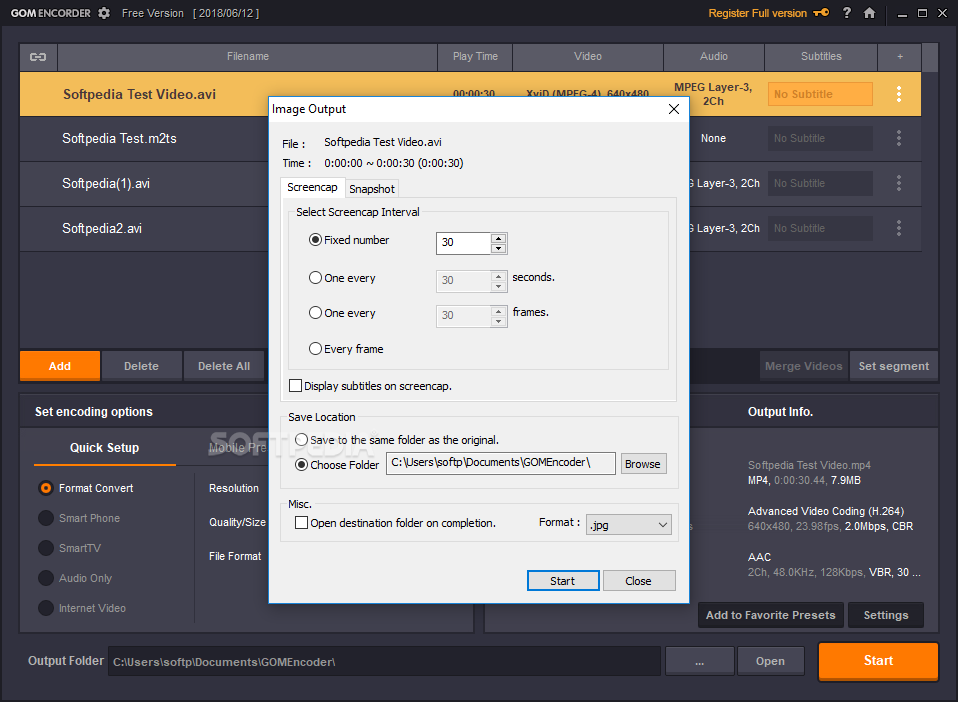Screen dimensions: 958x702
Task: Open options menu for Softpedia(1).avi
Action: pyautogui.click(x=899, y=183)
